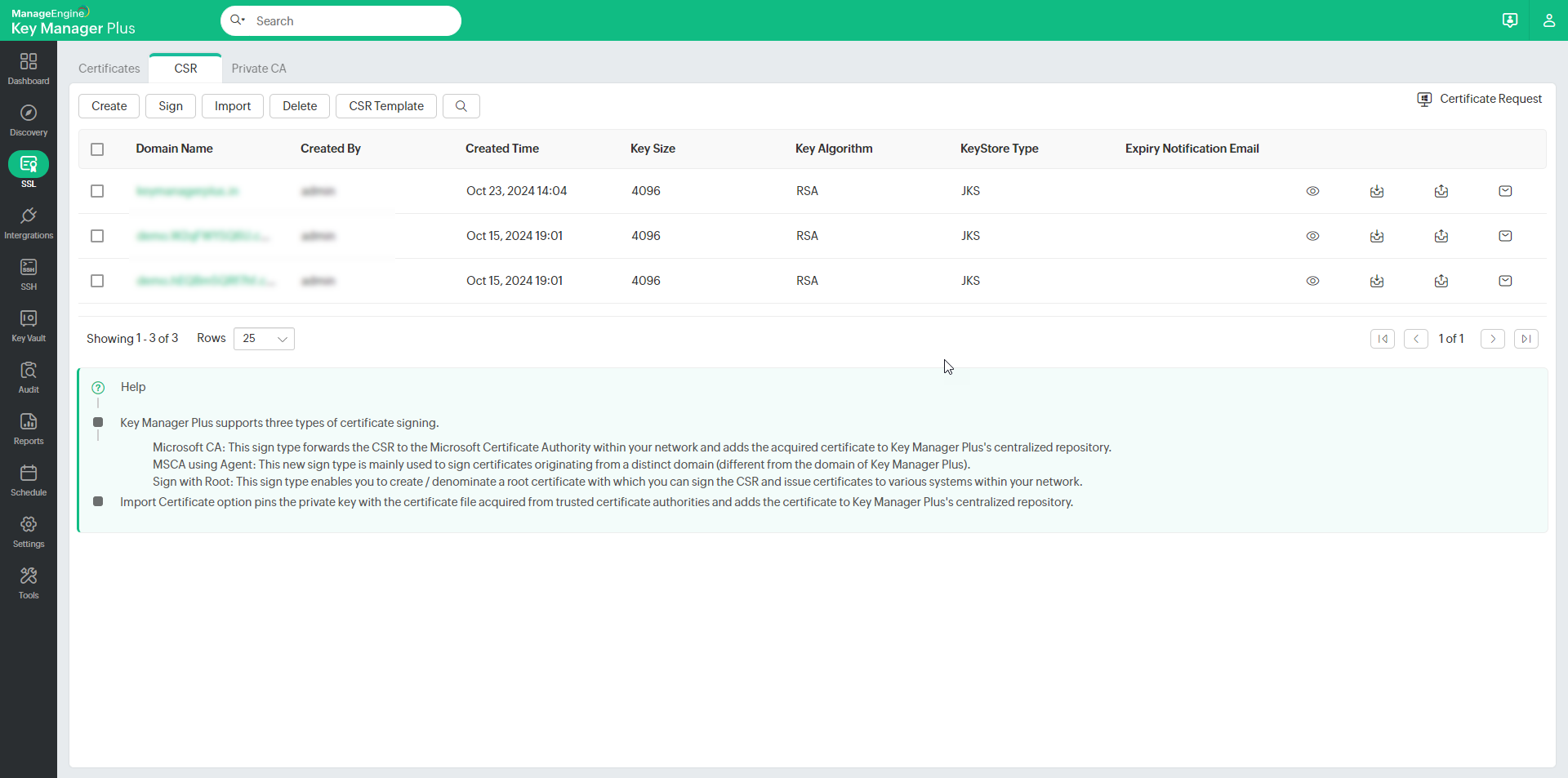Open Reports from the sidebar

[29, 427]
